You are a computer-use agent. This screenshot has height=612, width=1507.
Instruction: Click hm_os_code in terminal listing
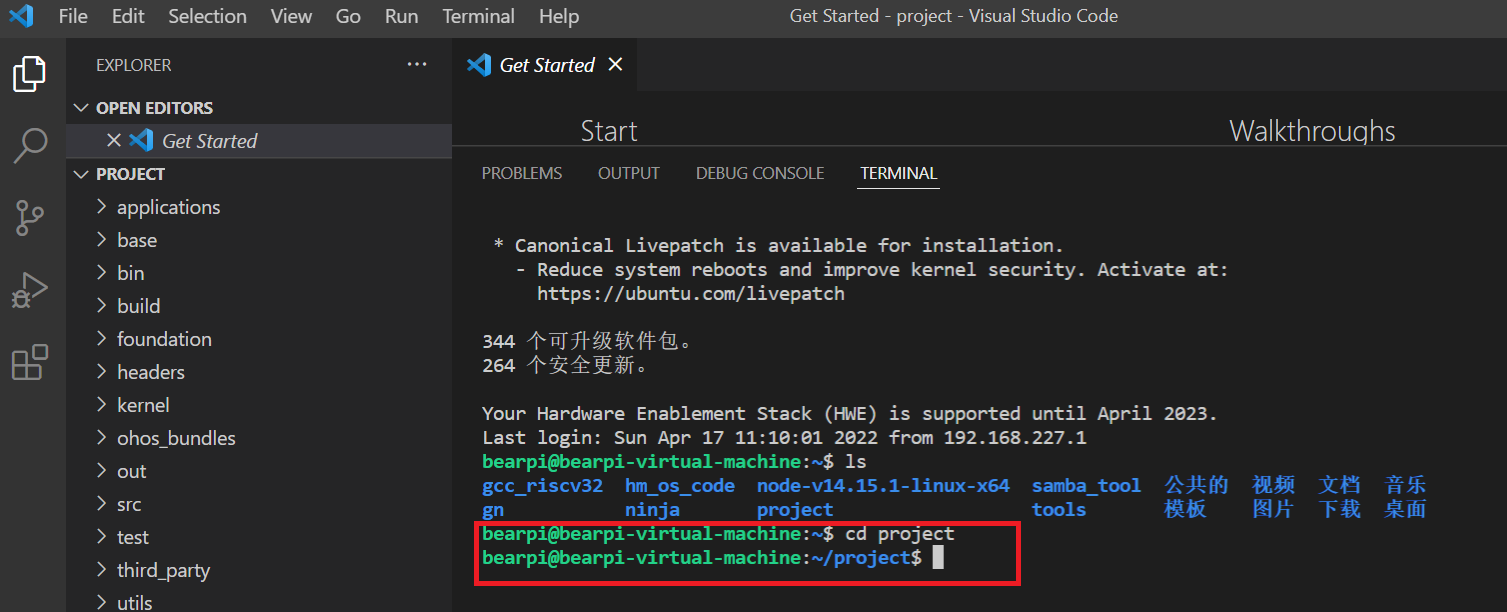(680, 486)
